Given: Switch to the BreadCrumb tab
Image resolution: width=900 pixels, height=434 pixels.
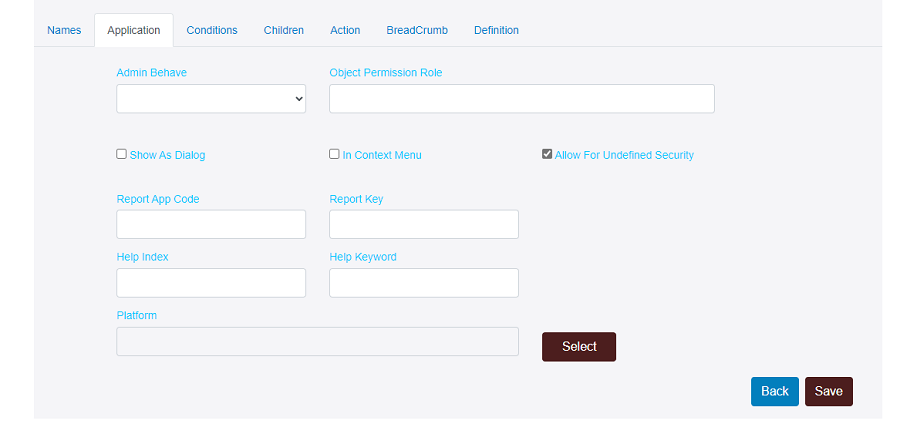Looking at the screenshot, I should click(x=417, y=30).
